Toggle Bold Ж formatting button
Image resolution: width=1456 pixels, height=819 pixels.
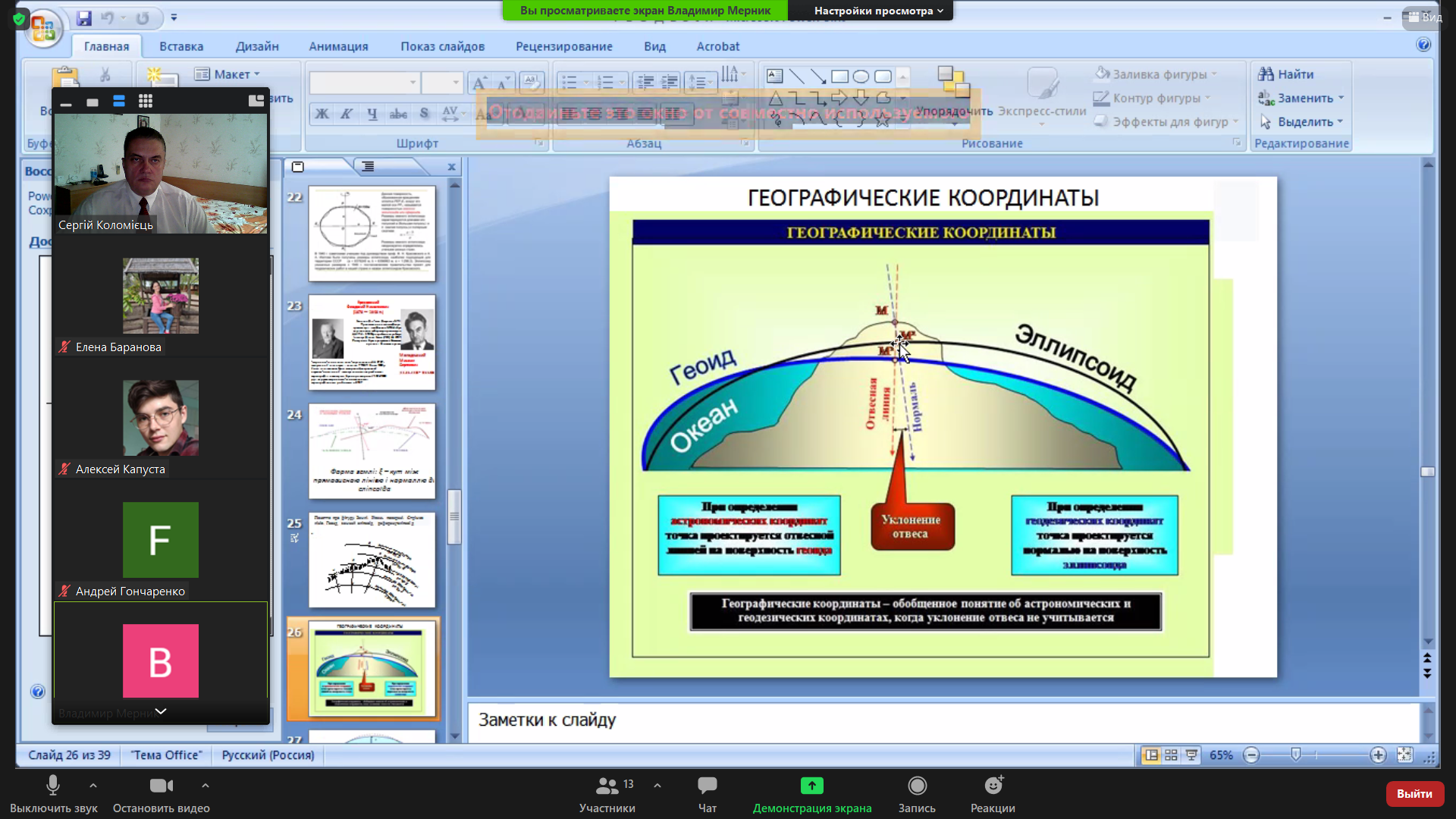coord(322,114)
